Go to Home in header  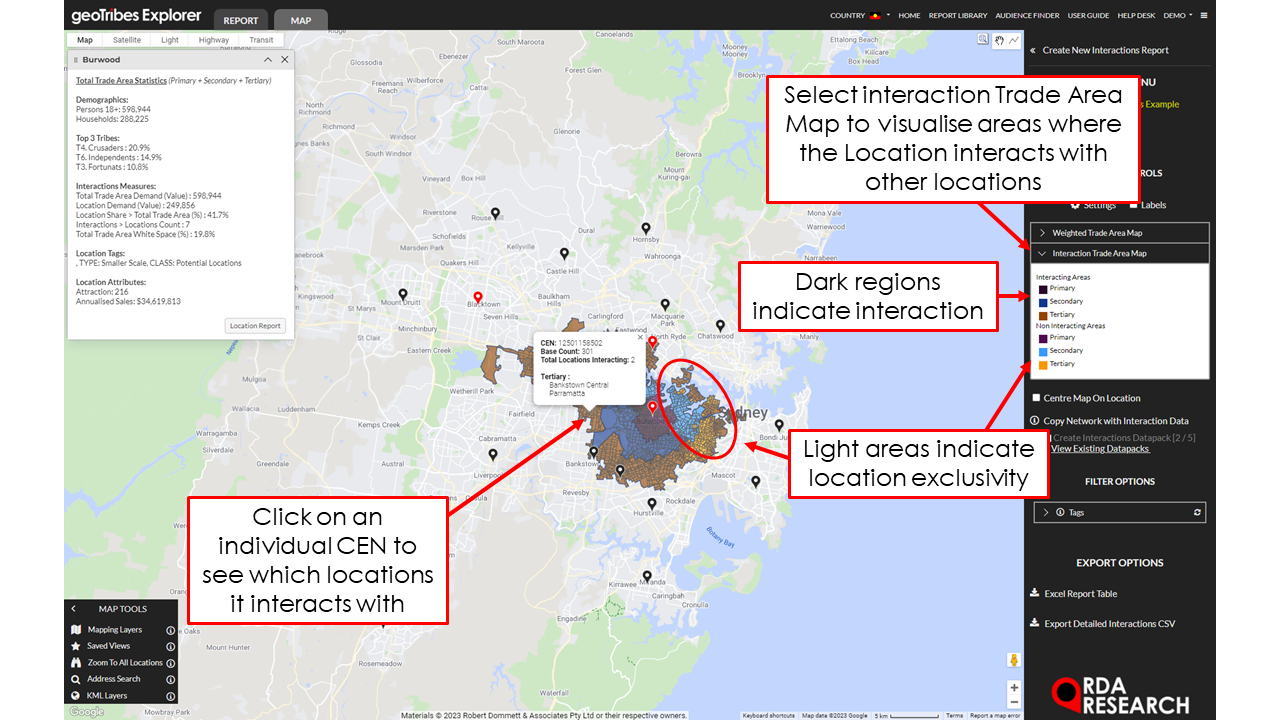(909, 16)
